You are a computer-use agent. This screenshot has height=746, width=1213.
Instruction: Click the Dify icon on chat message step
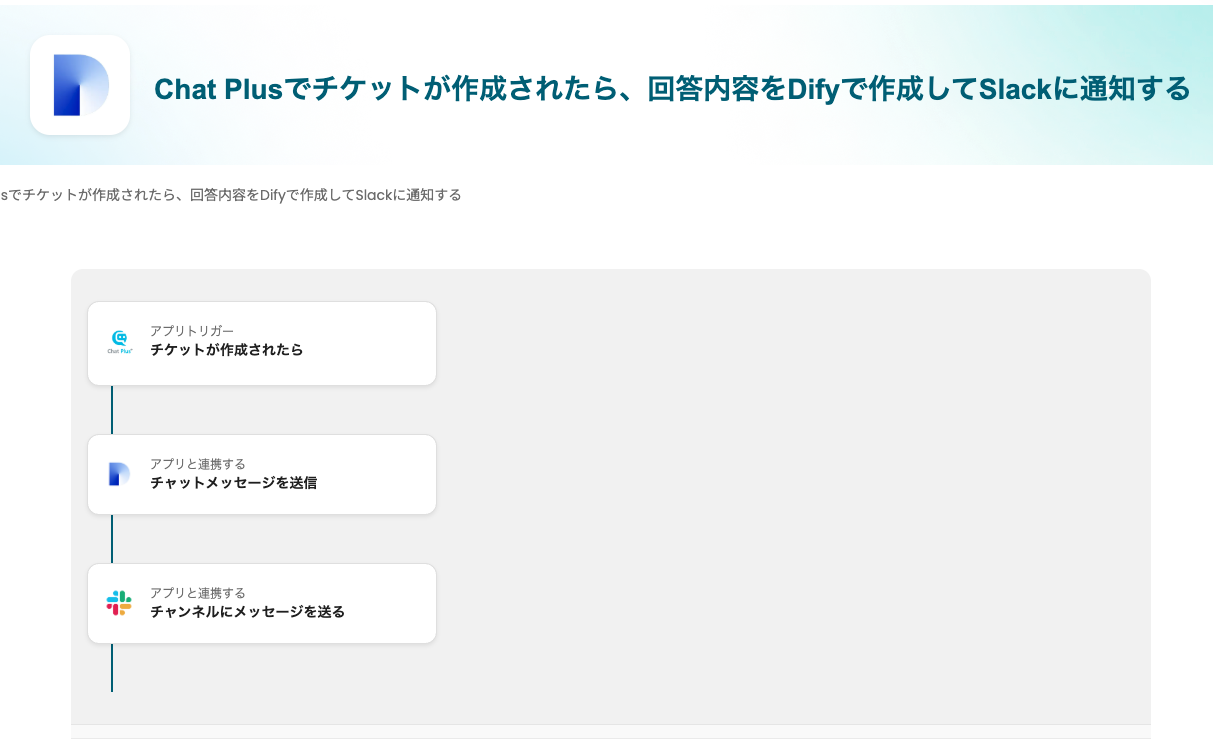coord(120,474)
